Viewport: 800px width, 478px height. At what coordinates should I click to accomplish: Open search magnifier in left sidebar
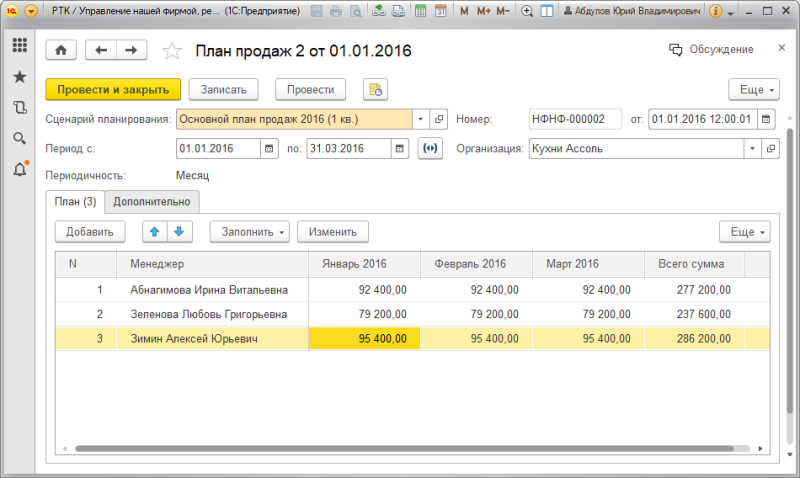19,138
